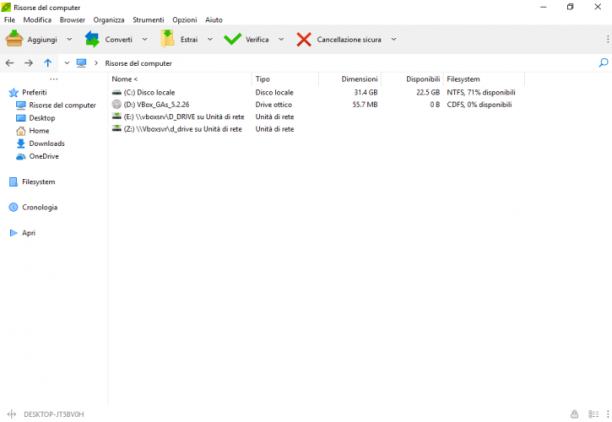Select the (C:) Disco locale row name
This screenshot has width=612, height=422.
click(149, 93)
